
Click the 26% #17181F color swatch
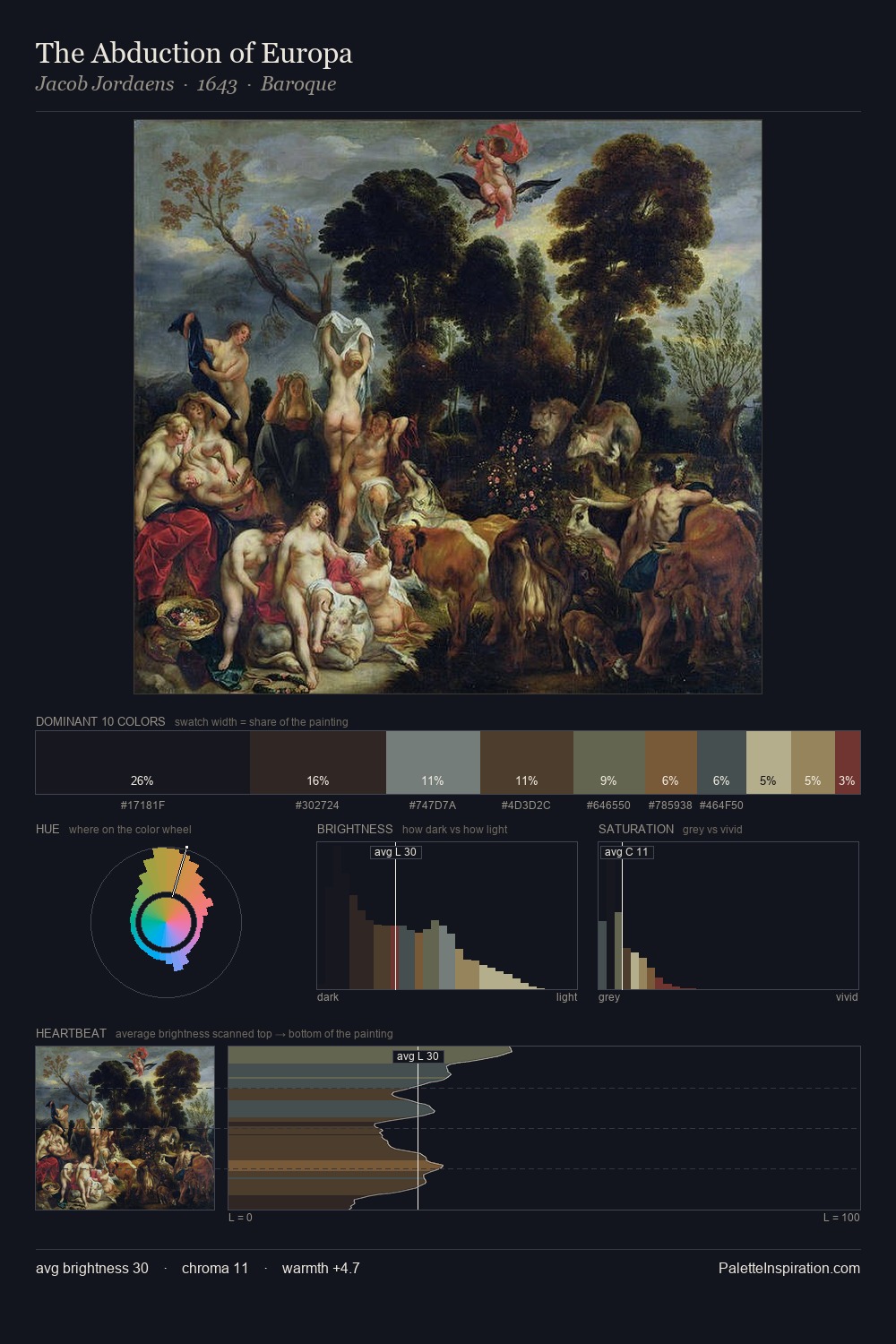[x=142, y=762]
